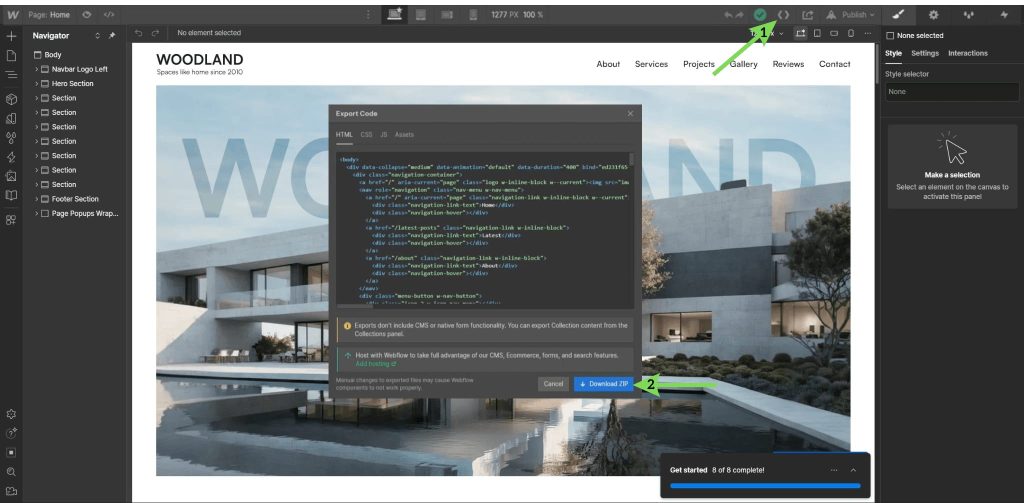Select the desktop base breakpoint icon
This screenshot has width=1024, height=503.
394,14
